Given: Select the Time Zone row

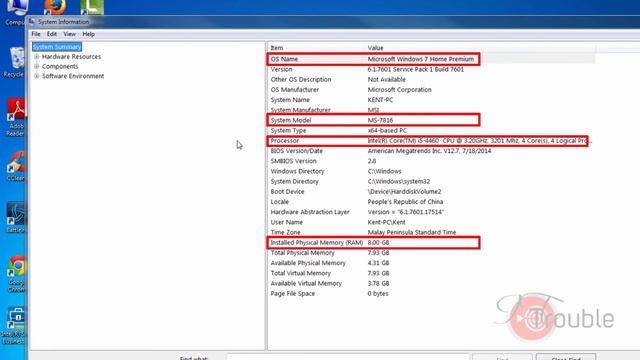Looking at the screenshot, I should tap(431, 233).
